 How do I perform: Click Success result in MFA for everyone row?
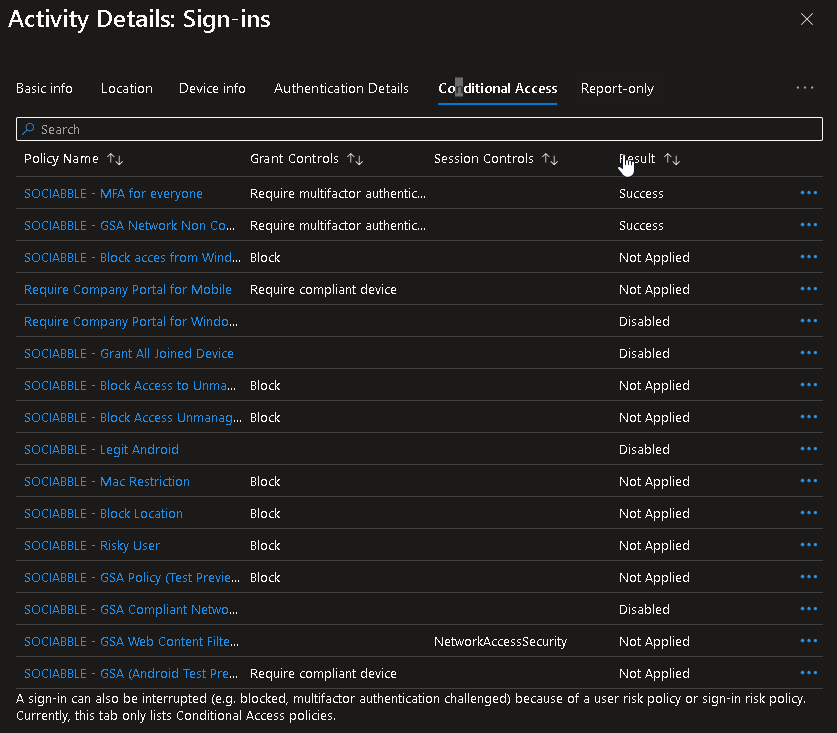(641, 193)
